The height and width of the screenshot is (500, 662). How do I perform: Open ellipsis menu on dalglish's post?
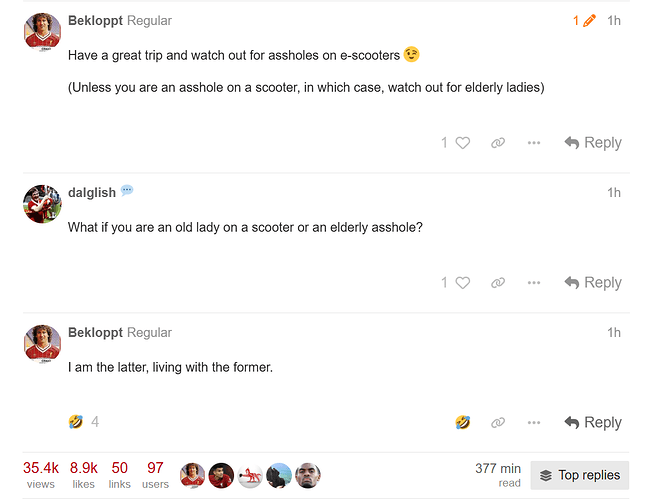point(534,283)
